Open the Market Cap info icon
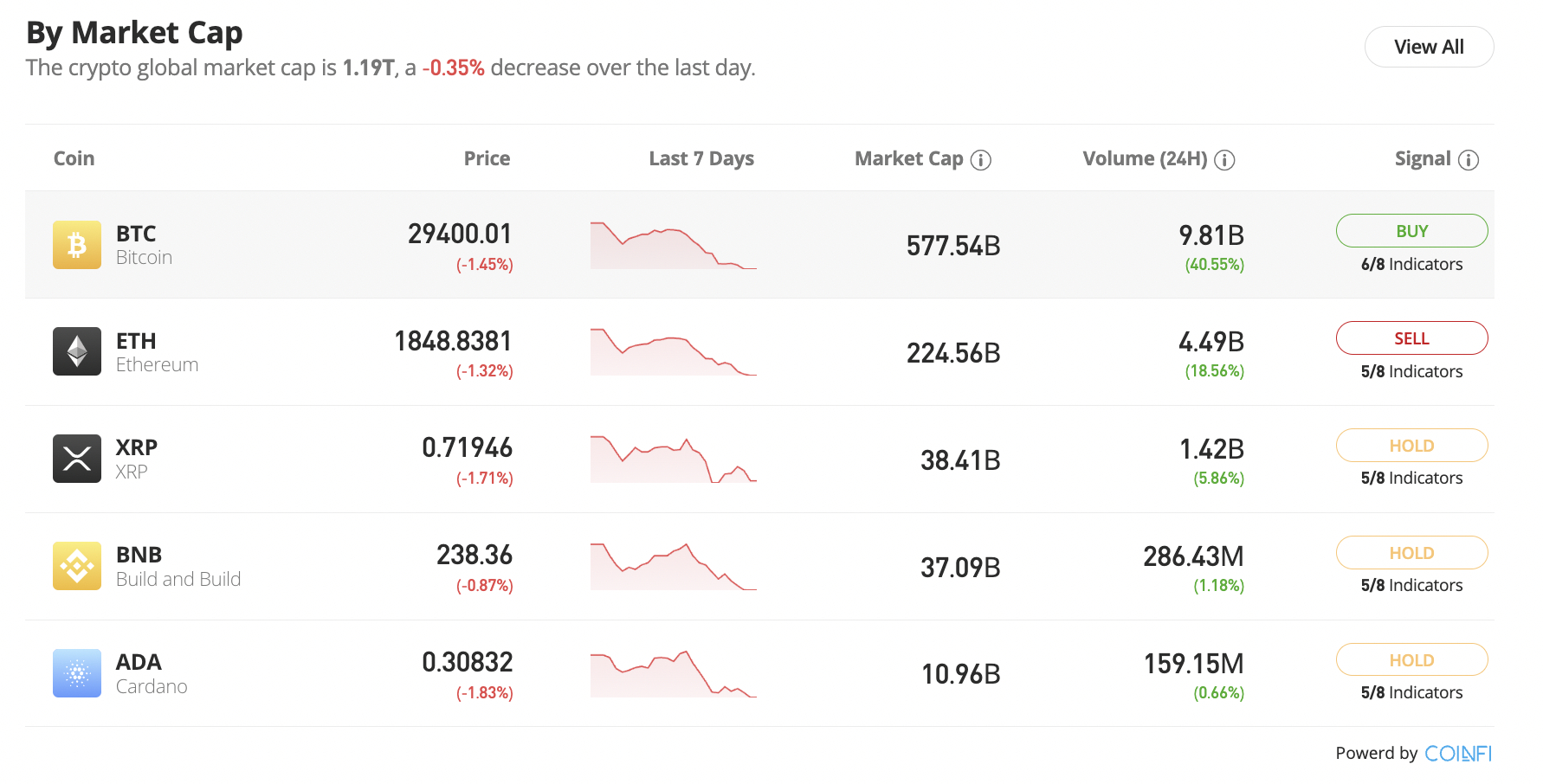Viewport: 1543px width, 784px height. 980,160
